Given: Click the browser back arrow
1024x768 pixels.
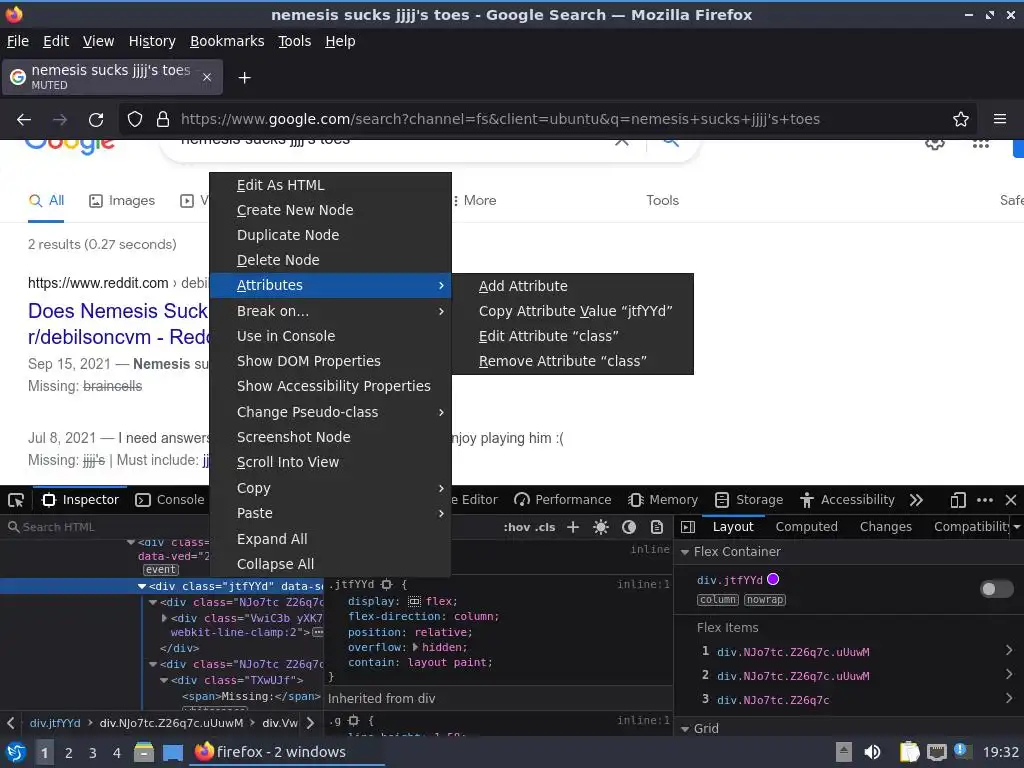Looking at the screenshot, I should click(24, 120).
